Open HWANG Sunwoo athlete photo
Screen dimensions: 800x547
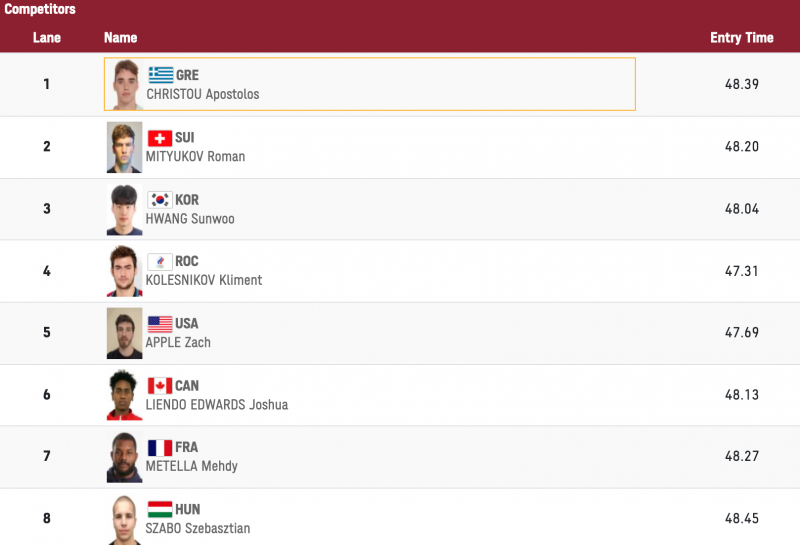coord(125,209)
